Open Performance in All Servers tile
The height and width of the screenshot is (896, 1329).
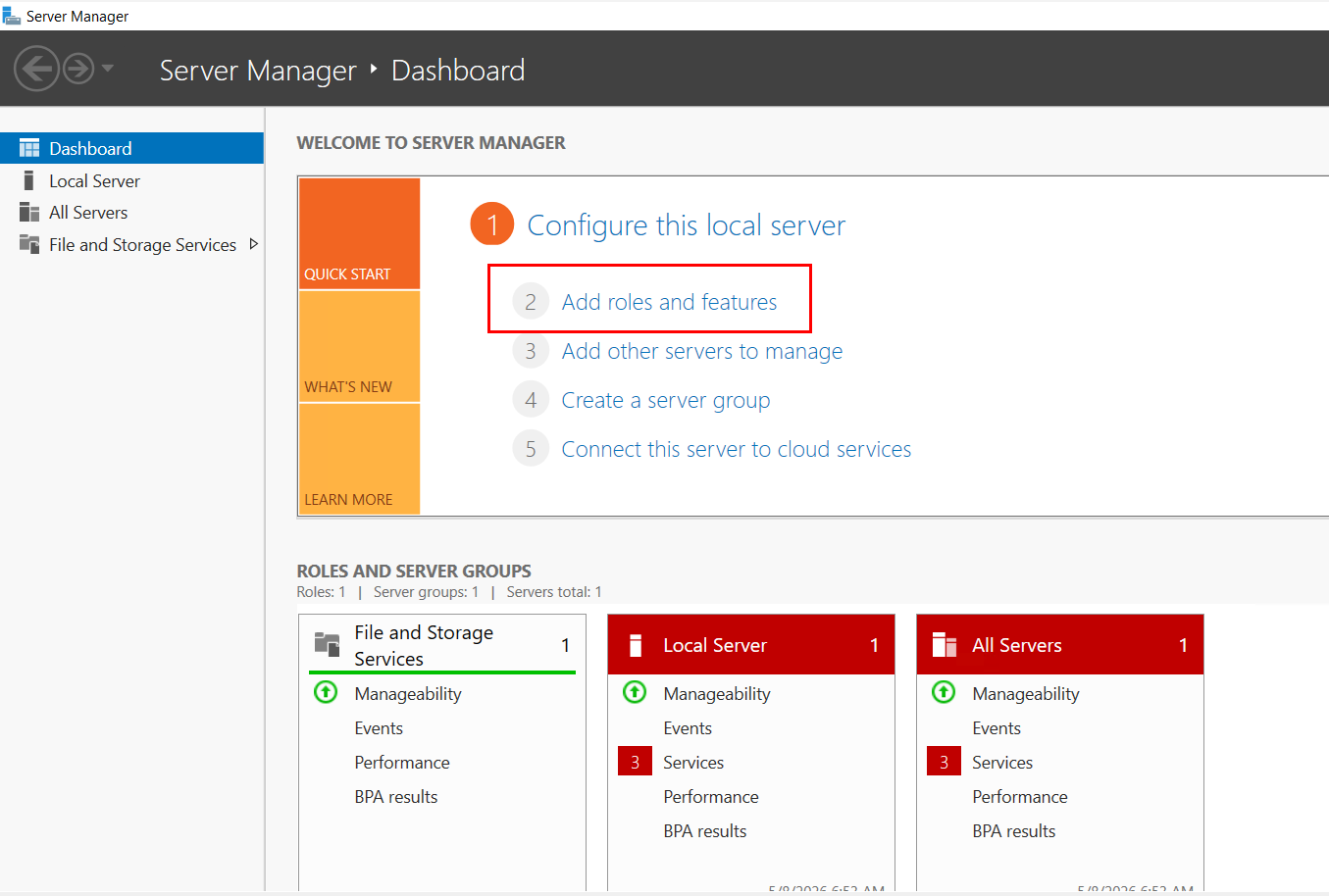(x=1020, y=797)
